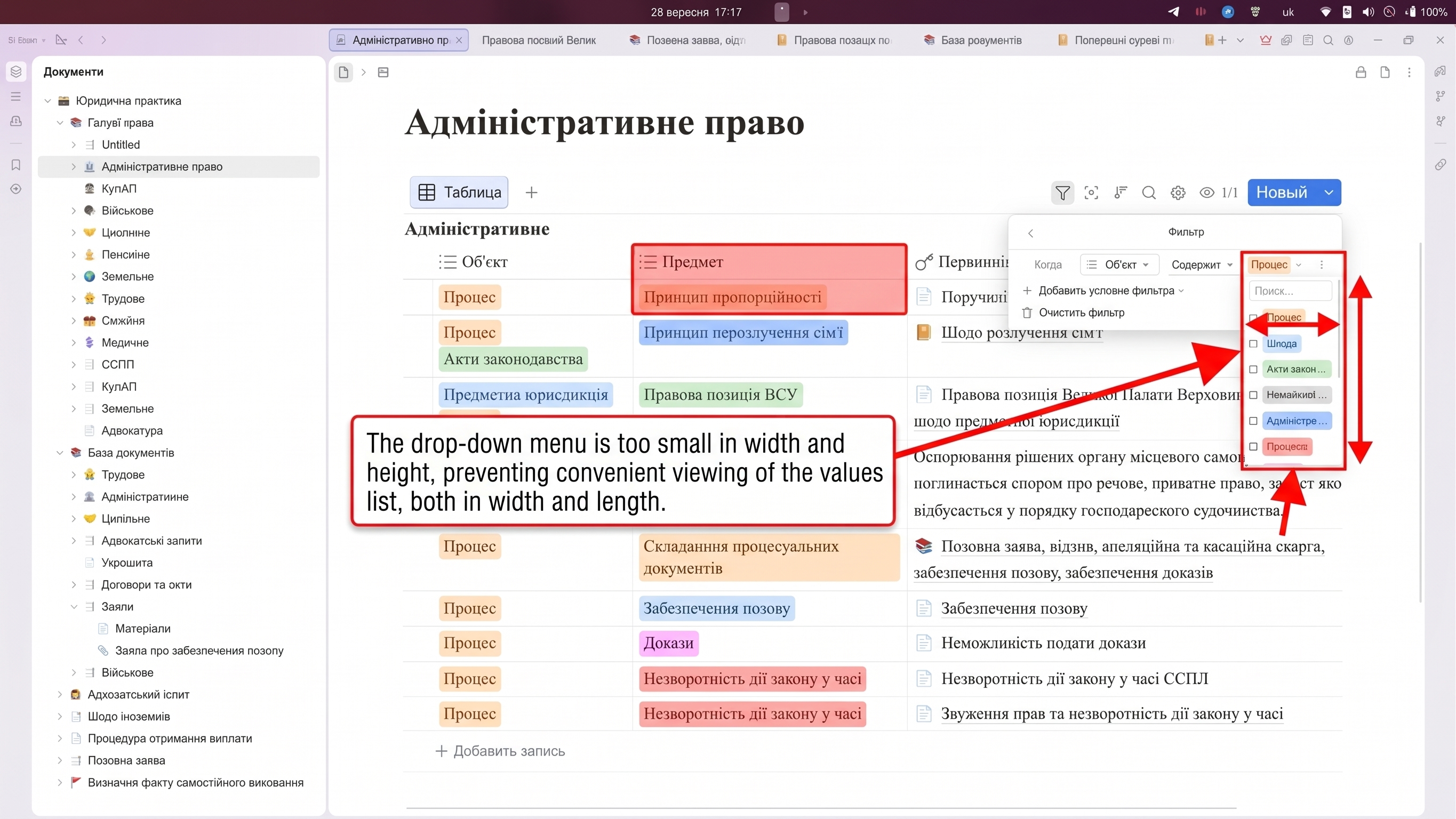Click Добавить запись at table bottom

[x=500, y=751]
